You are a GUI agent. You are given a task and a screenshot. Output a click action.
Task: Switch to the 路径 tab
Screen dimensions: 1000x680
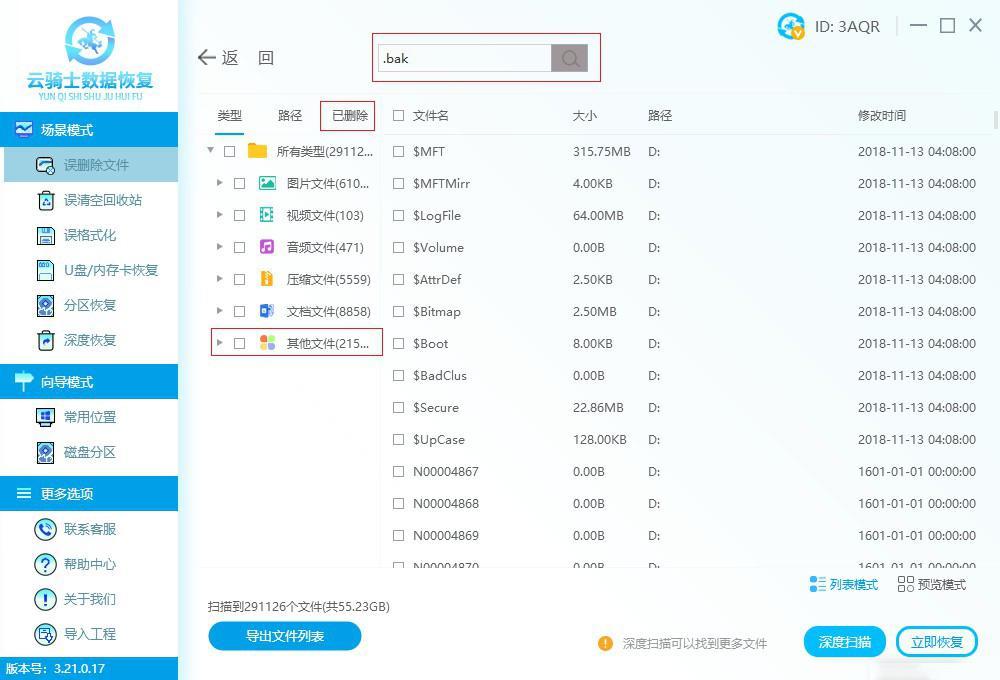[290, 115]
